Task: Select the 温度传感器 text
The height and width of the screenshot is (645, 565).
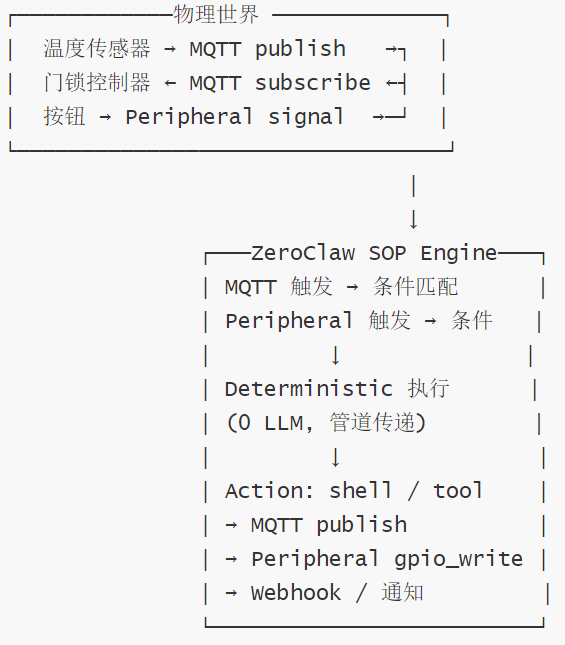Action: pos(97,49)
